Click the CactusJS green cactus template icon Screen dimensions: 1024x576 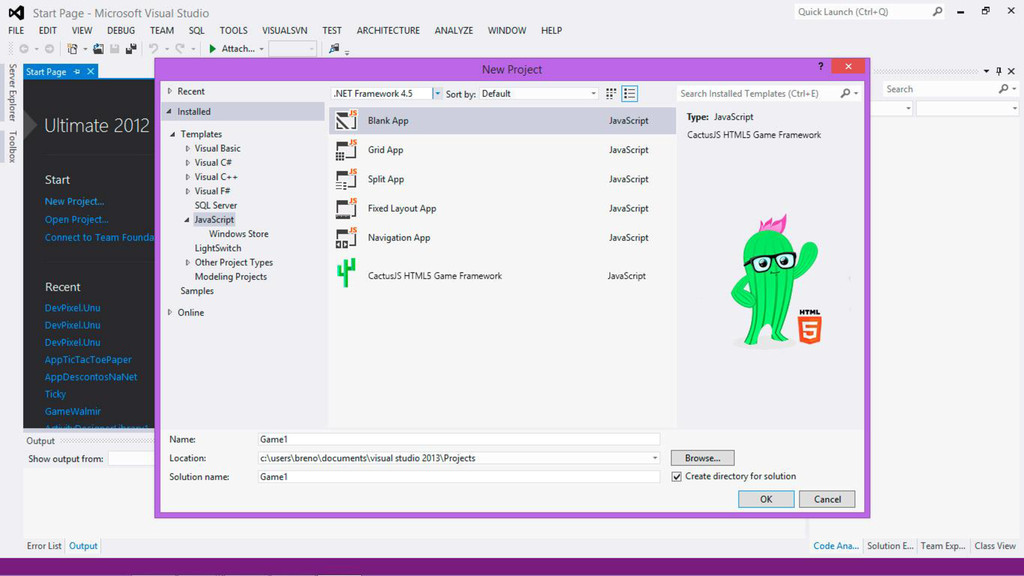(x=346, y=273)
